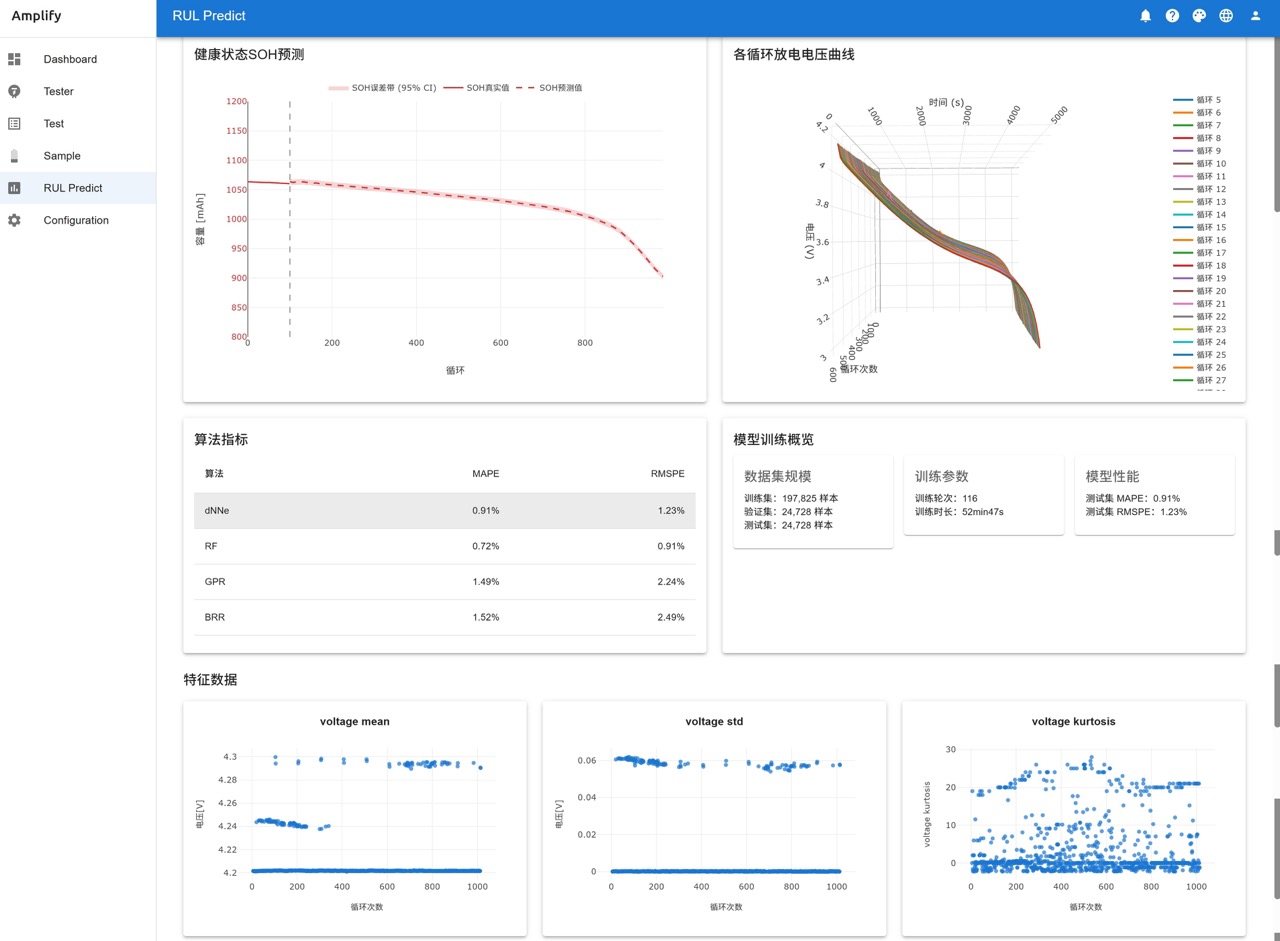
Task: Select the RF algorithm row
Action: [444, 546]
